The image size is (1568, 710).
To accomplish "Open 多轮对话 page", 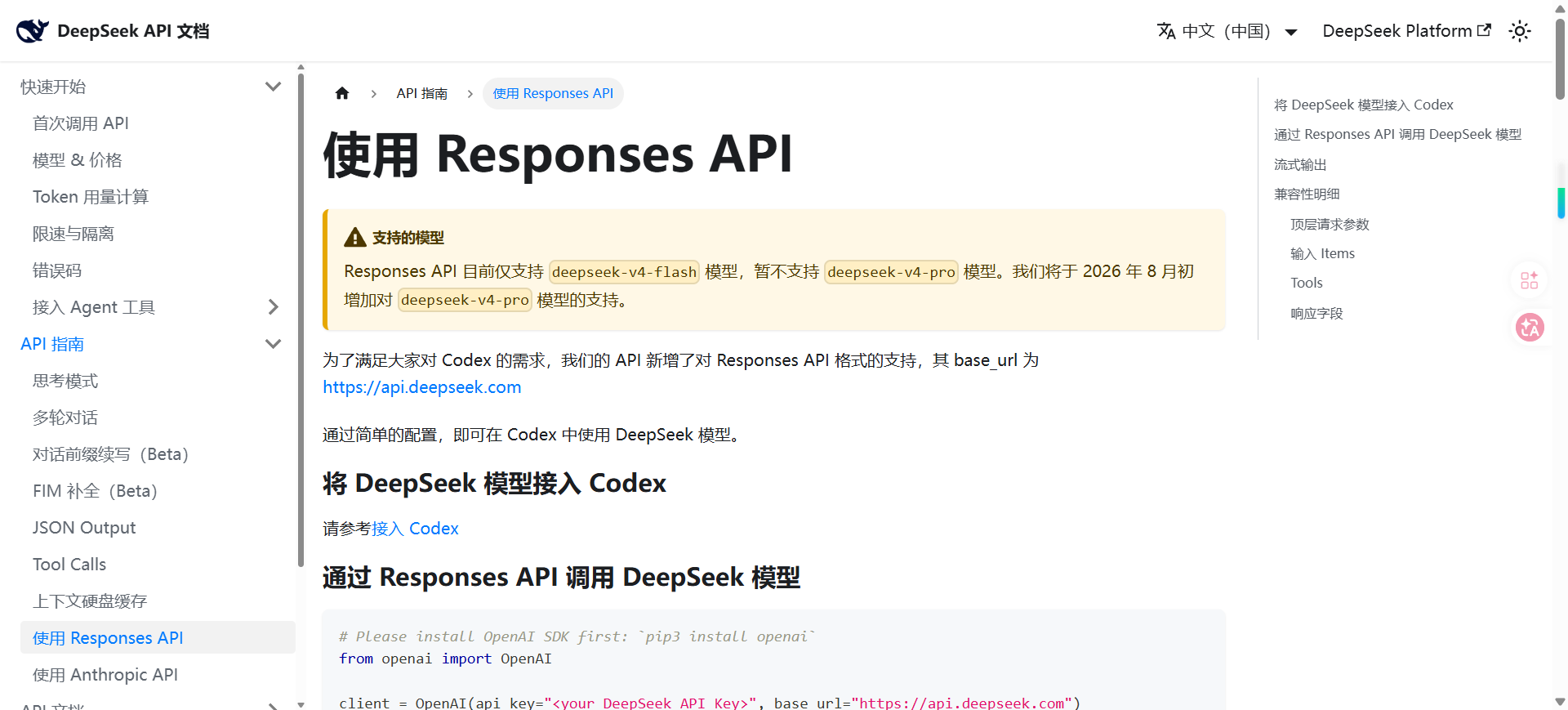I will [65, 418].
